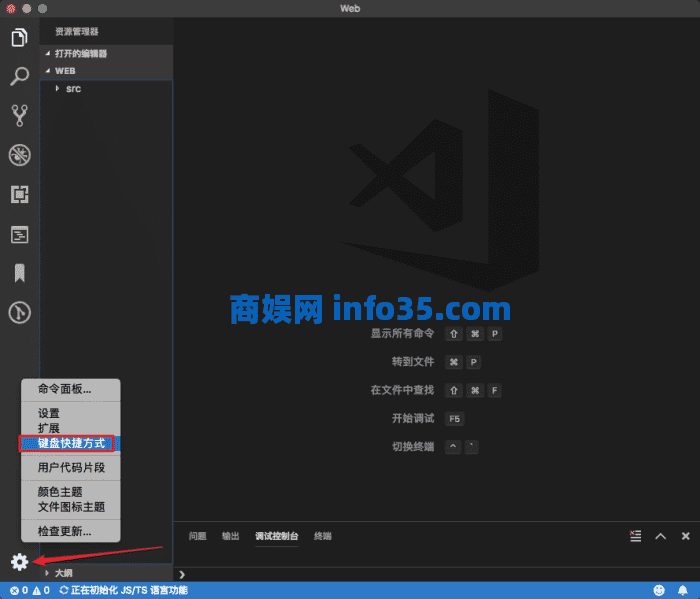Screen dimensions: 700x599
Task: Open notifications bell icon
Action: pos(683,591)
